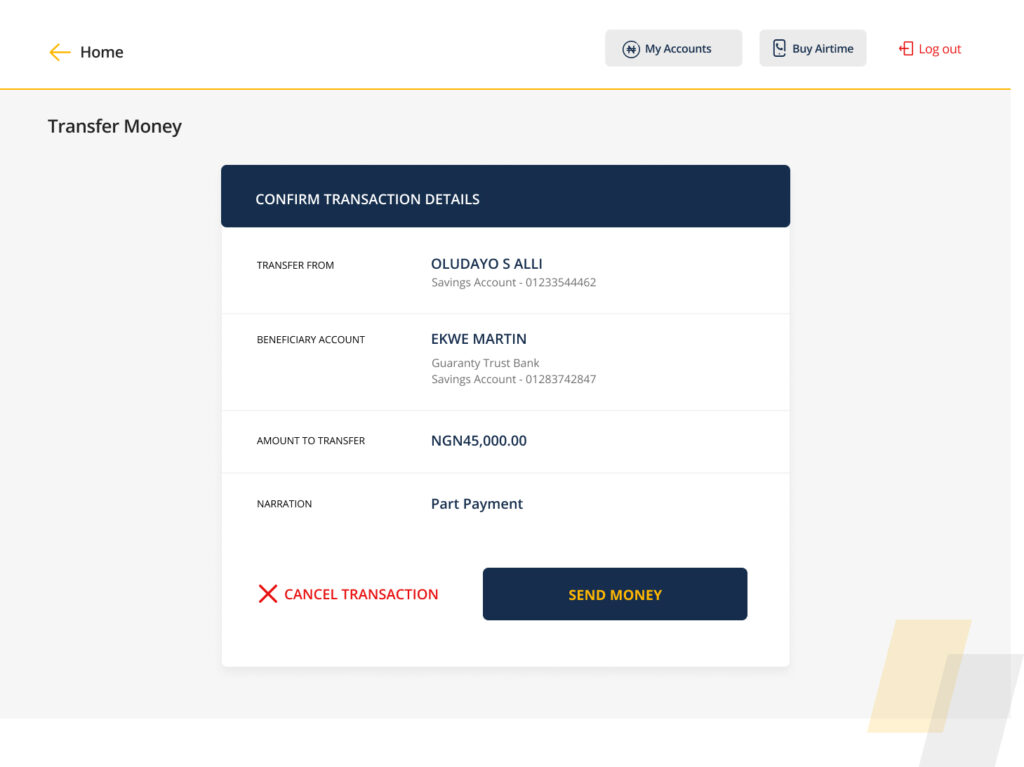Click the BENEFICIARY ACCOUNT label
The height and width of the screenshot is (767, 1024).
pos(311,340)
